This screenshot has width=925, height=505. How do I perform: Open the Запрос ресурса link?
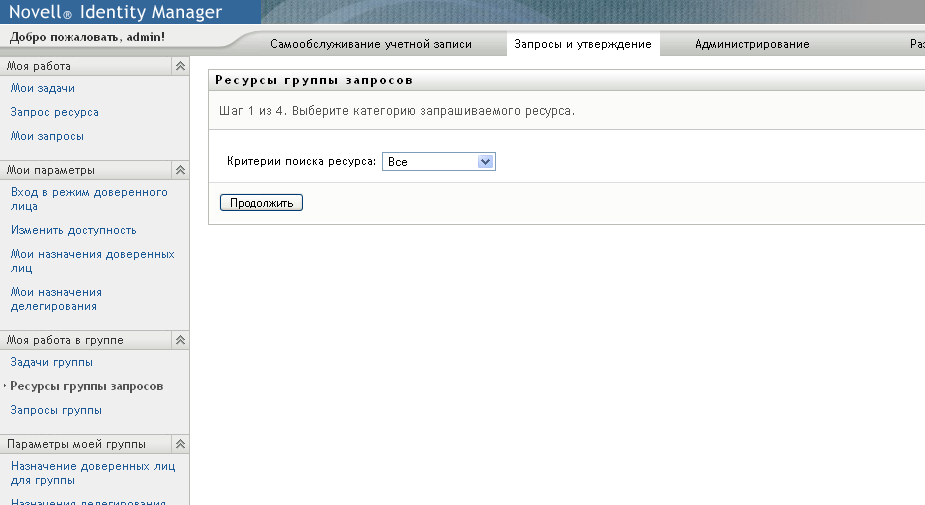[x=54, y=112]
